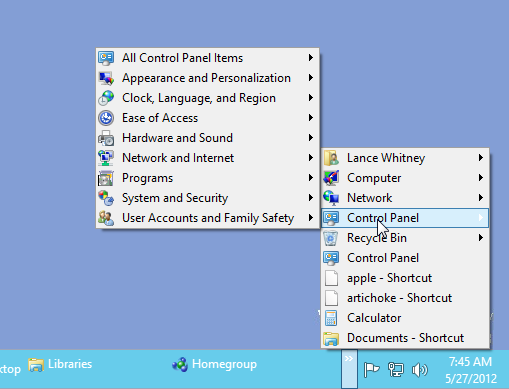Screen dimensions: 509x389
Task: Open the Calculator menu entry
Action: coord(405,318)
